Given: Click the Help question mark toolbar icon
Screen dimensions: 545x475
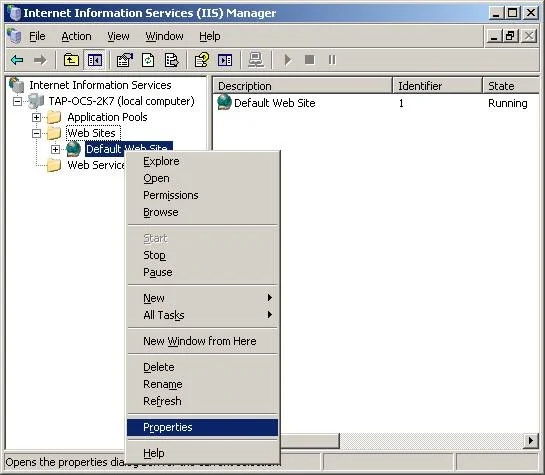Looking at the screenshot, I should tap(202, 60).
